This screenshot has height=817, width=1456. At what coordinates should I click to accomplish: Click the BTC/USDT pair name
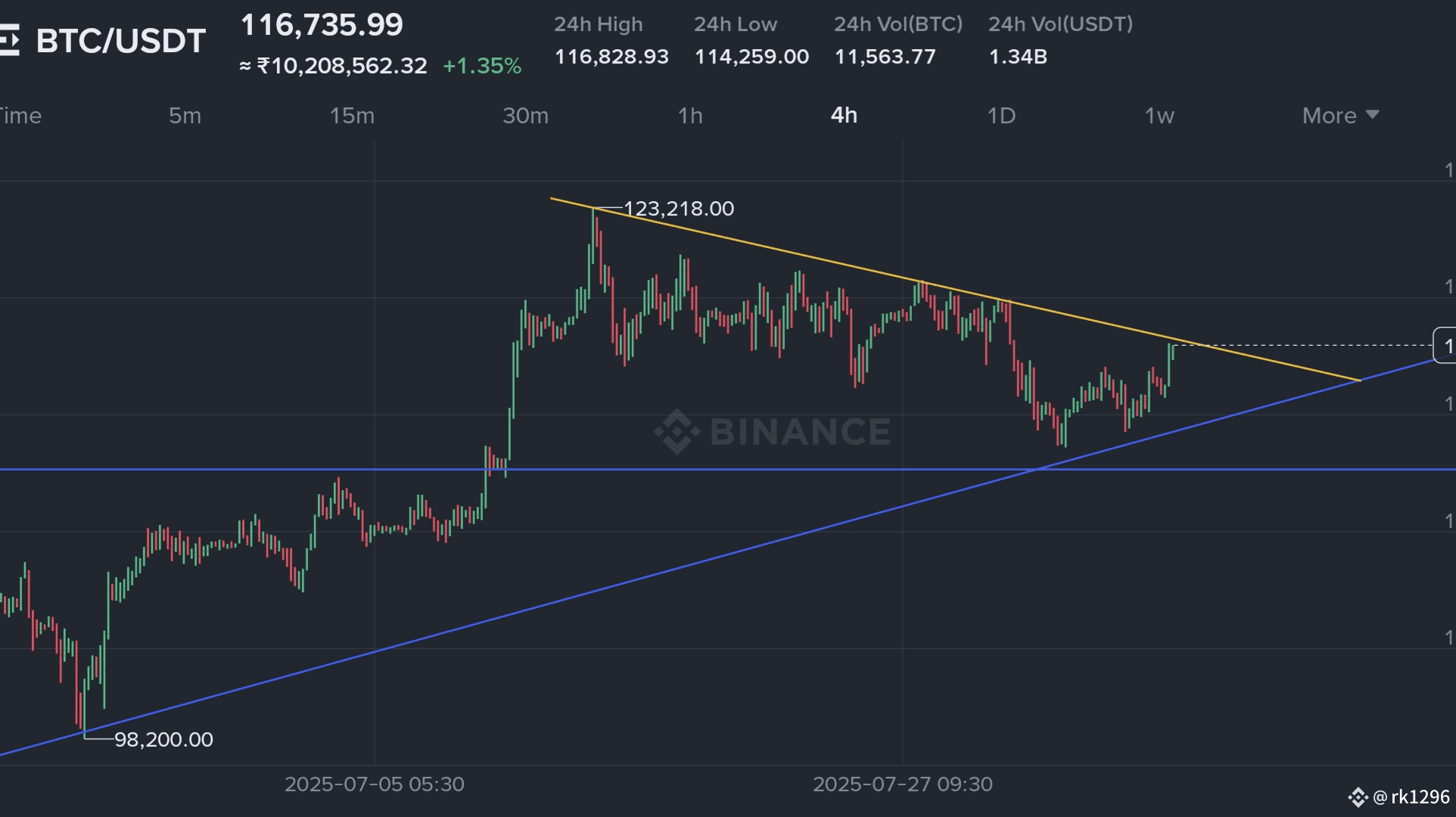[121, 41]
